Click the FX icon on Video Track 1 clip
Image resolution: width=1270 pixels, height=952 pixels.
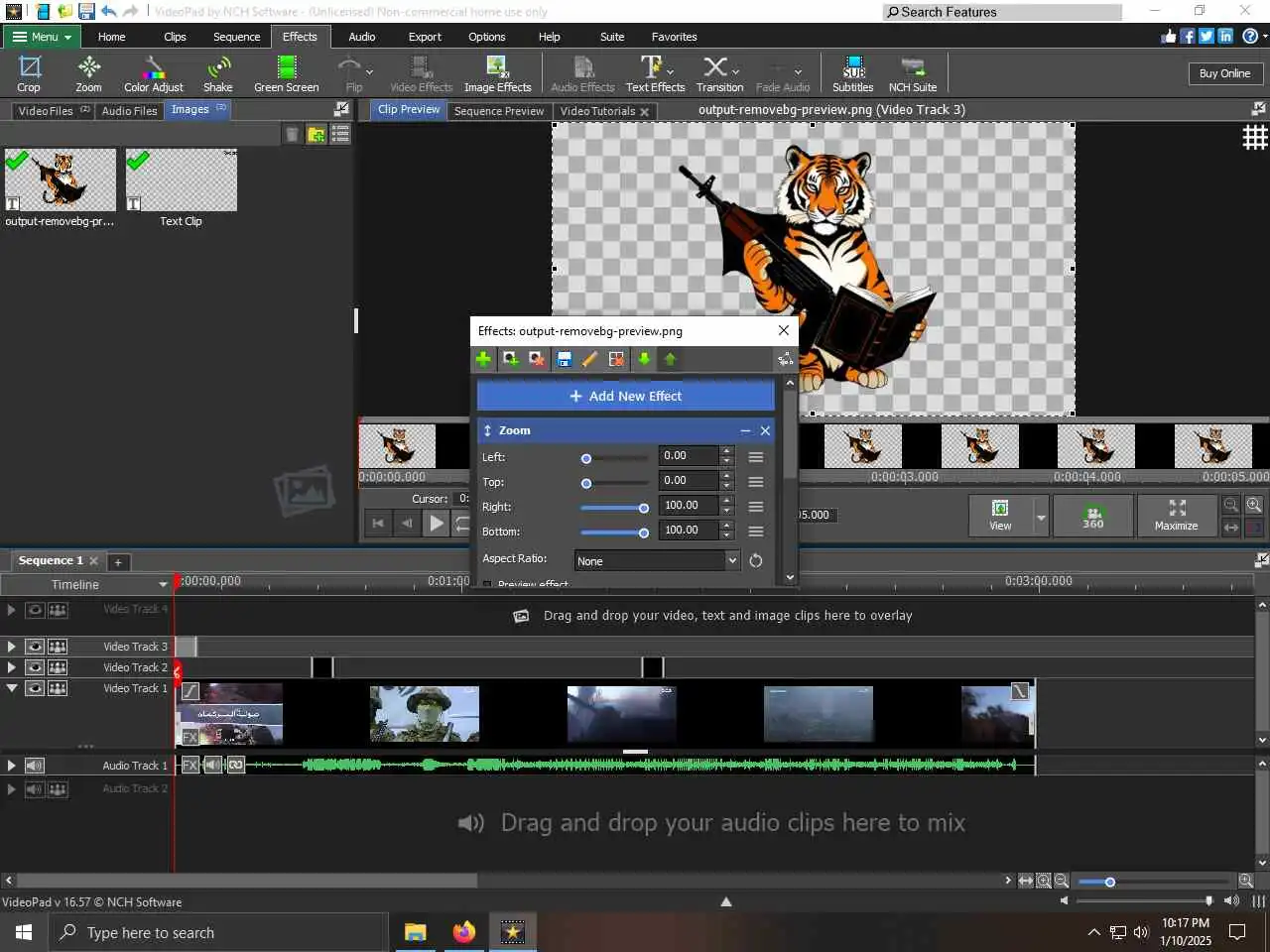click(x=190, y=737)
